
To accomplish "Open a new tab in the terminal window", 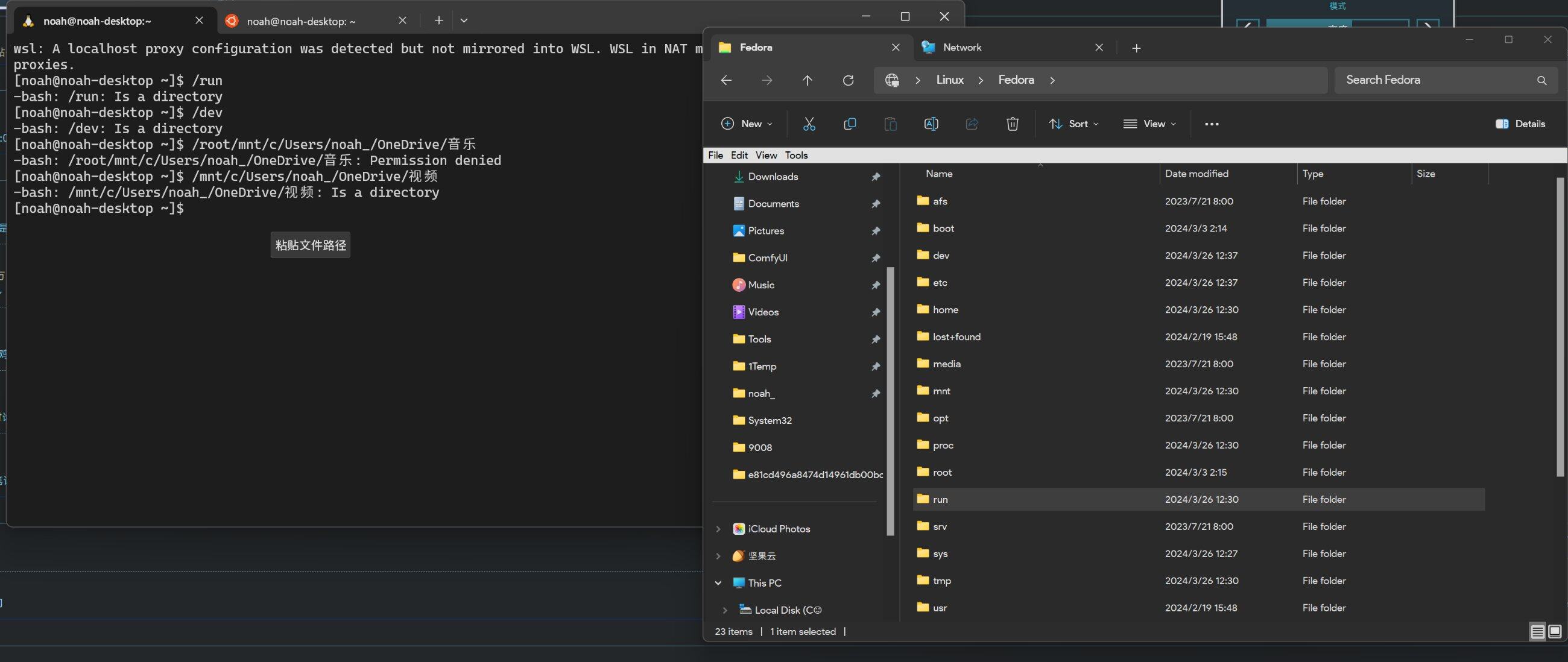I will 438,20.
